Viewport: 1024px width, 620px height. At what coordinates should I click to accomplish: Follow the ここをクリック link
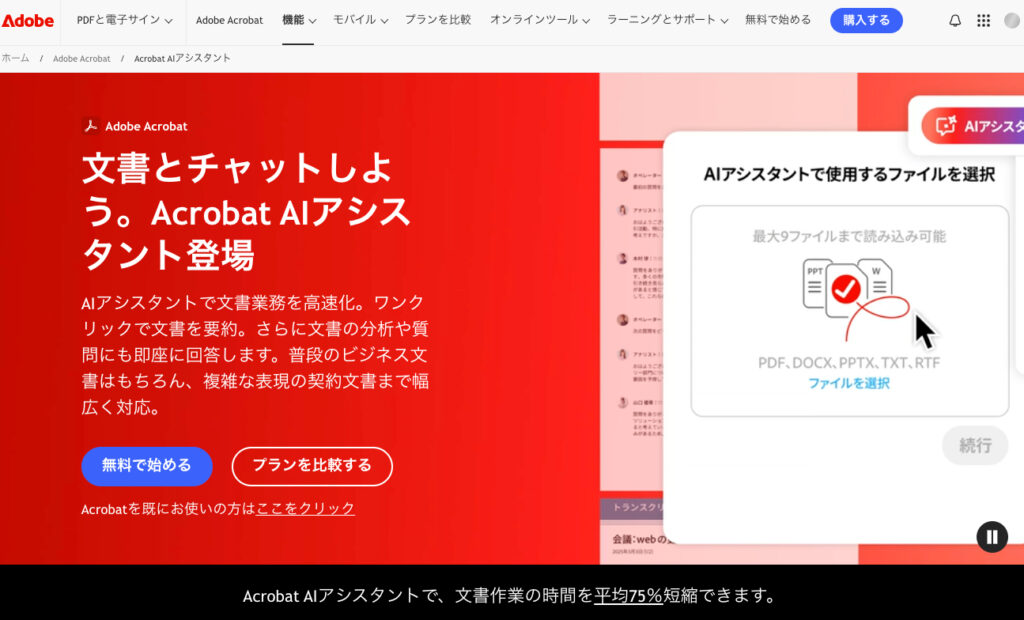tap(306, 508)
